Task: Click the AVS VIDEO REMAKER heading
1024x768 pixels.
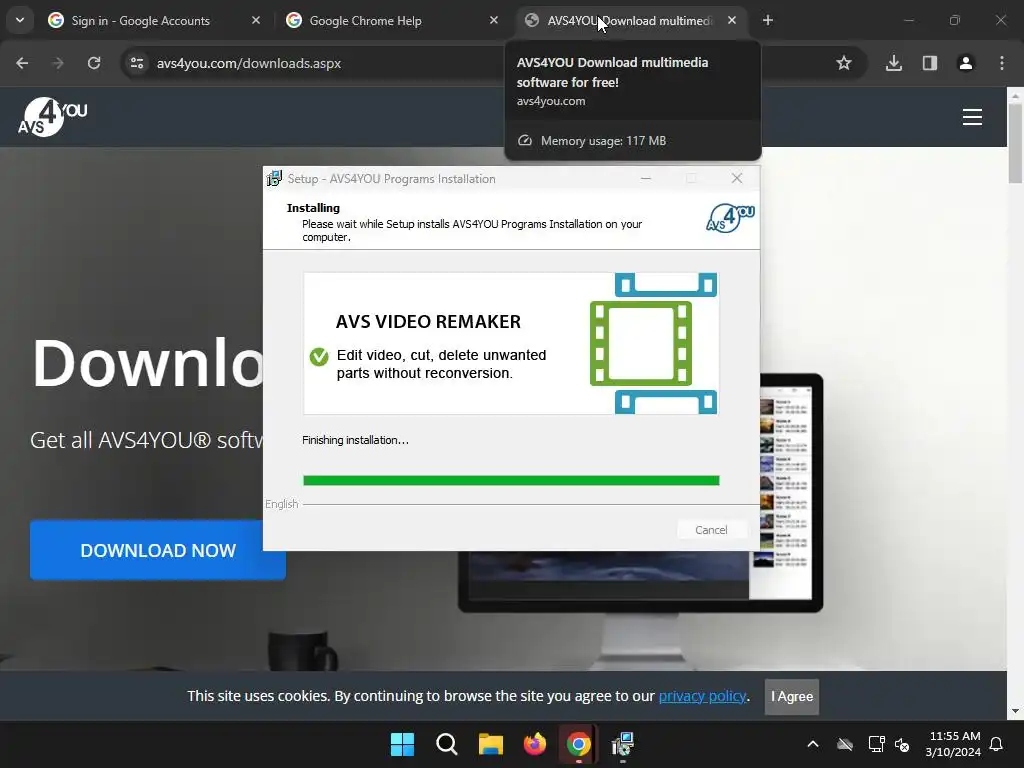Action: (428, 321)
